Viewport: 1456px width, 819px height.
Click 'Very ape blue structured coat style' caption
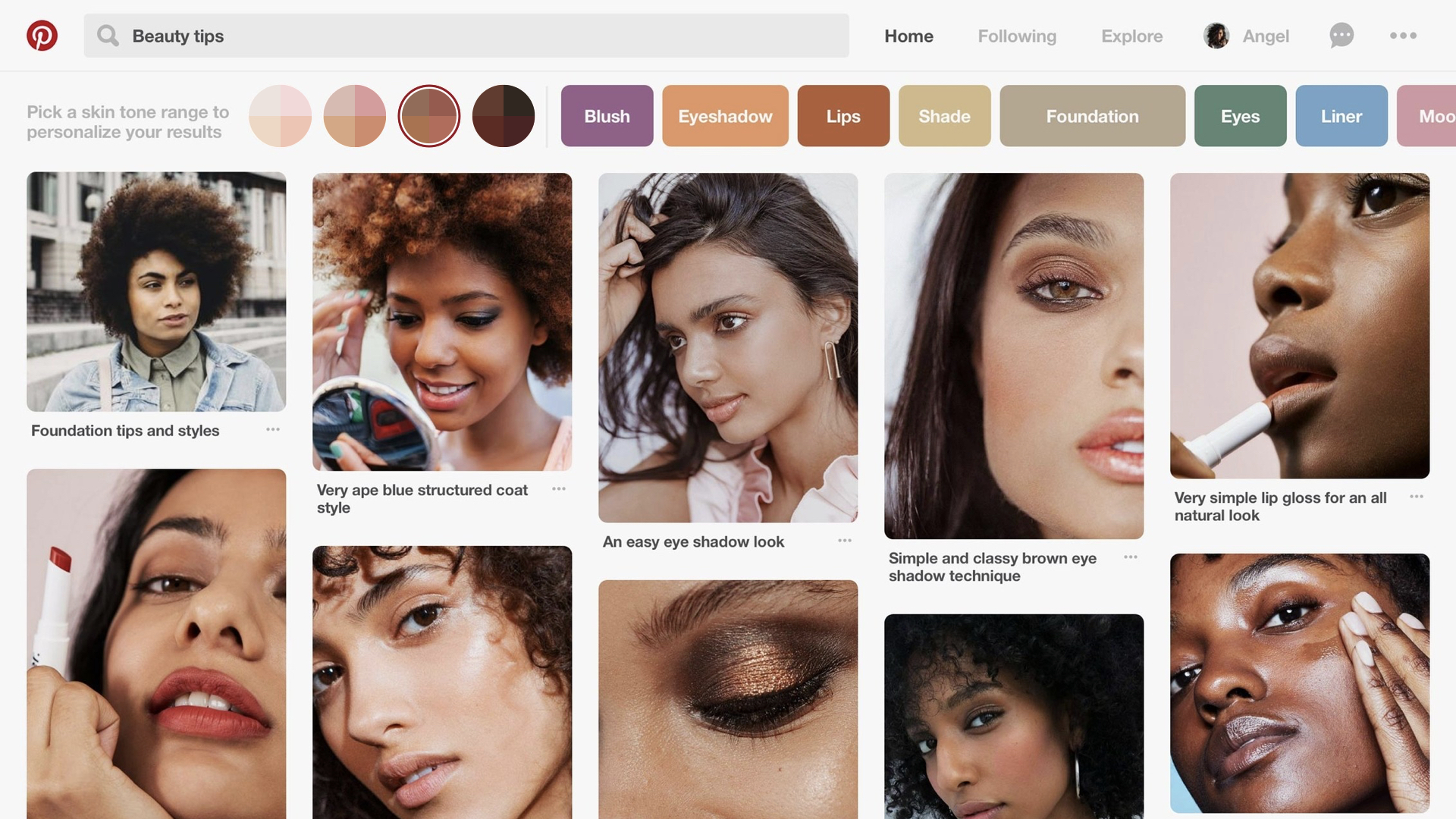422,499
